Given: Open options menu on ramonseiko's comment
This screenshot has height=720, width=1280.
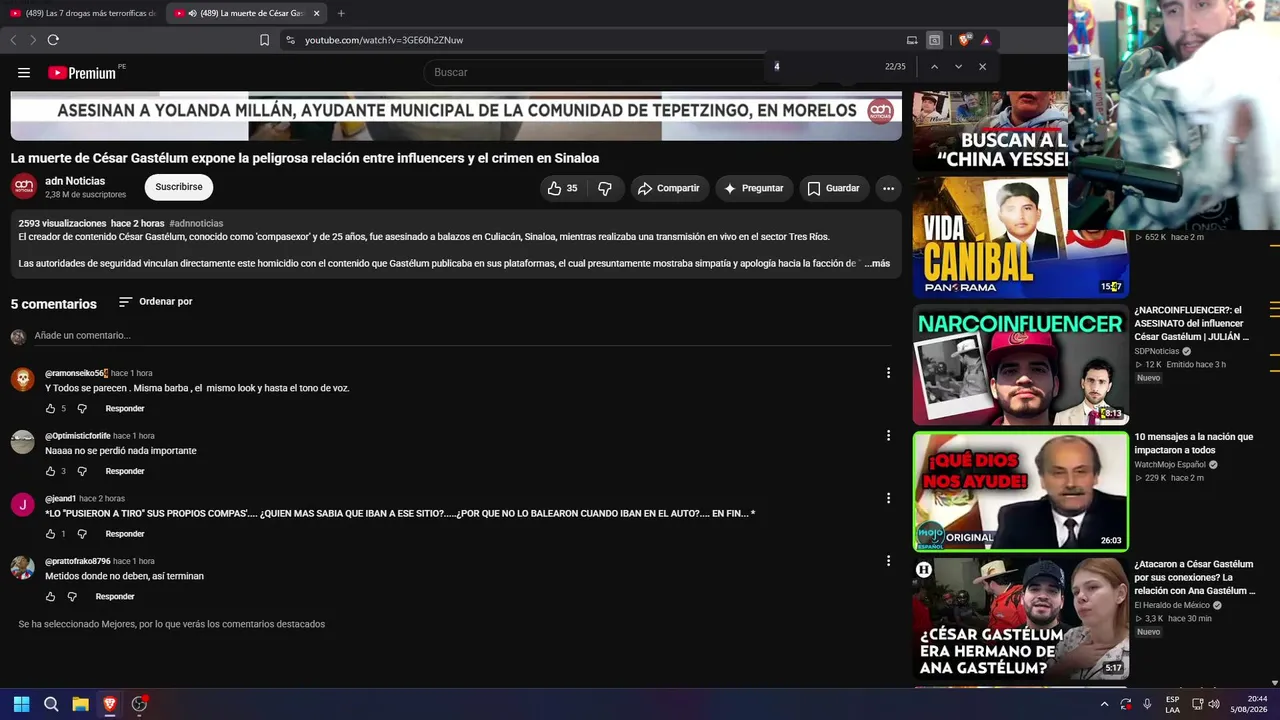Looking at the screenshot, I should click(888, 373).
